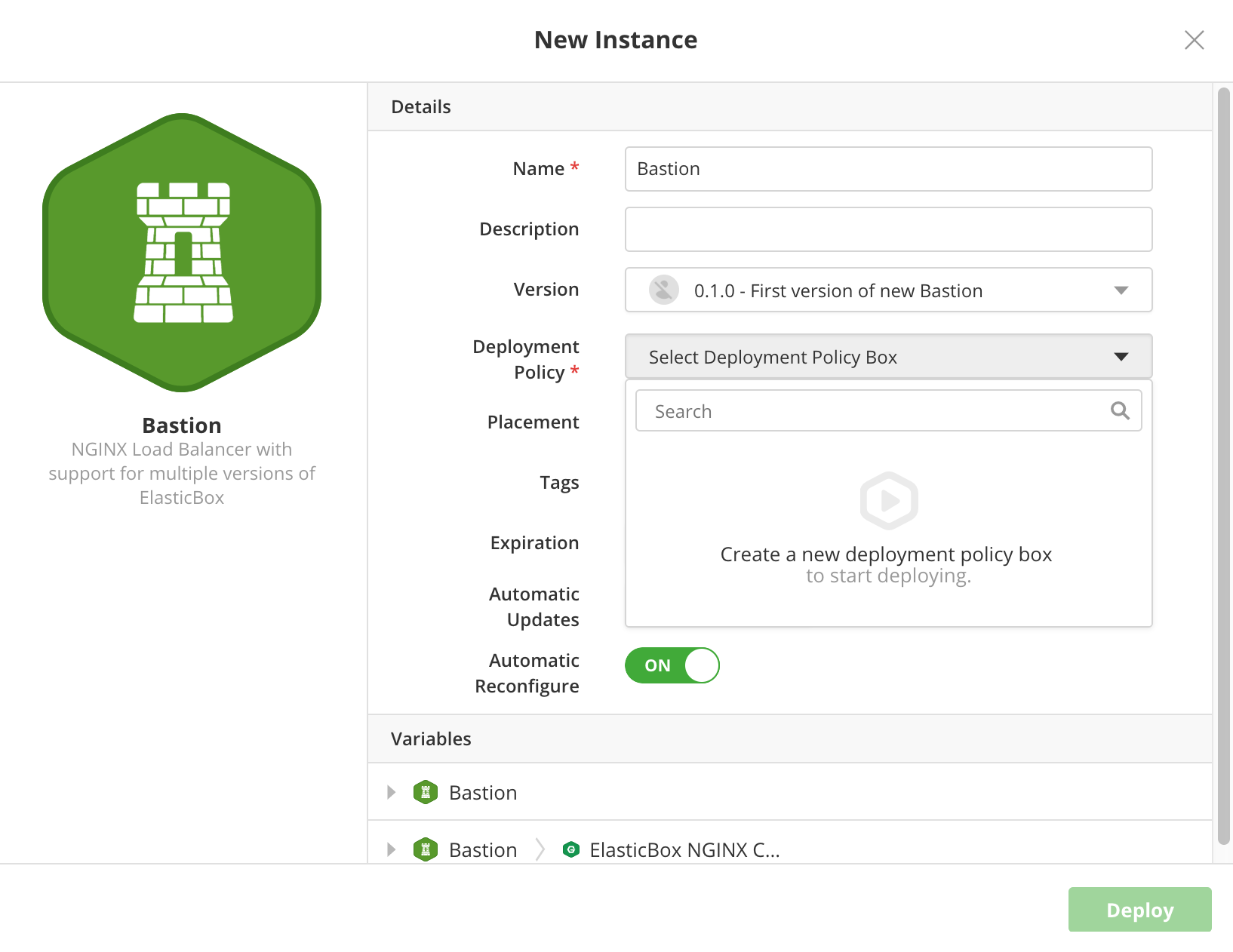The width and height of the screenshot is (1233, 952).
Task: Click the Name input field containing Bastion
Action: click(889, 169)
